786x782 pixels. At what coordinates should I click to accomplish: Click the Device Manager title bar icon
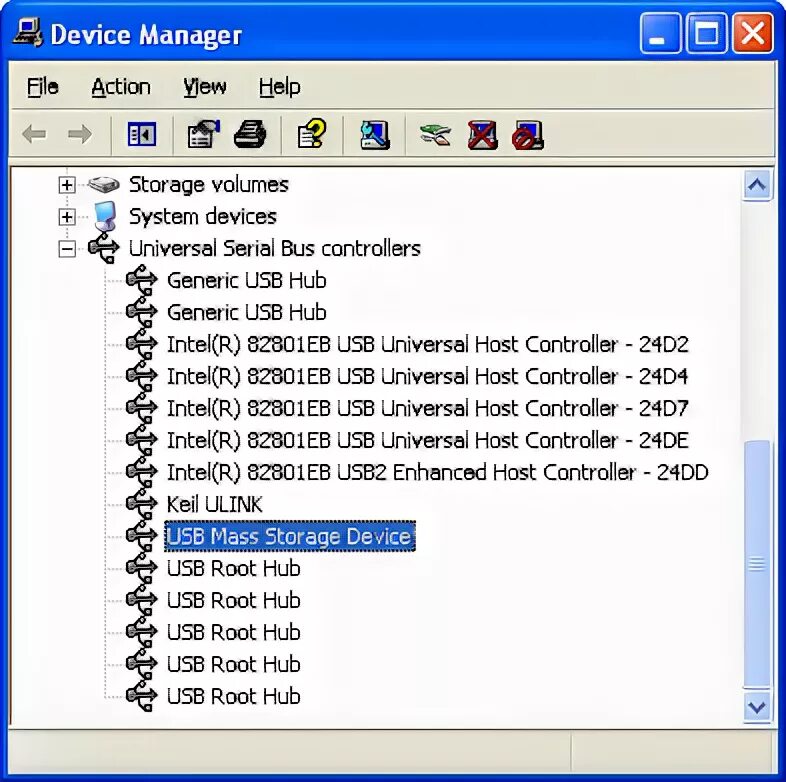click(x=28, y=33)
